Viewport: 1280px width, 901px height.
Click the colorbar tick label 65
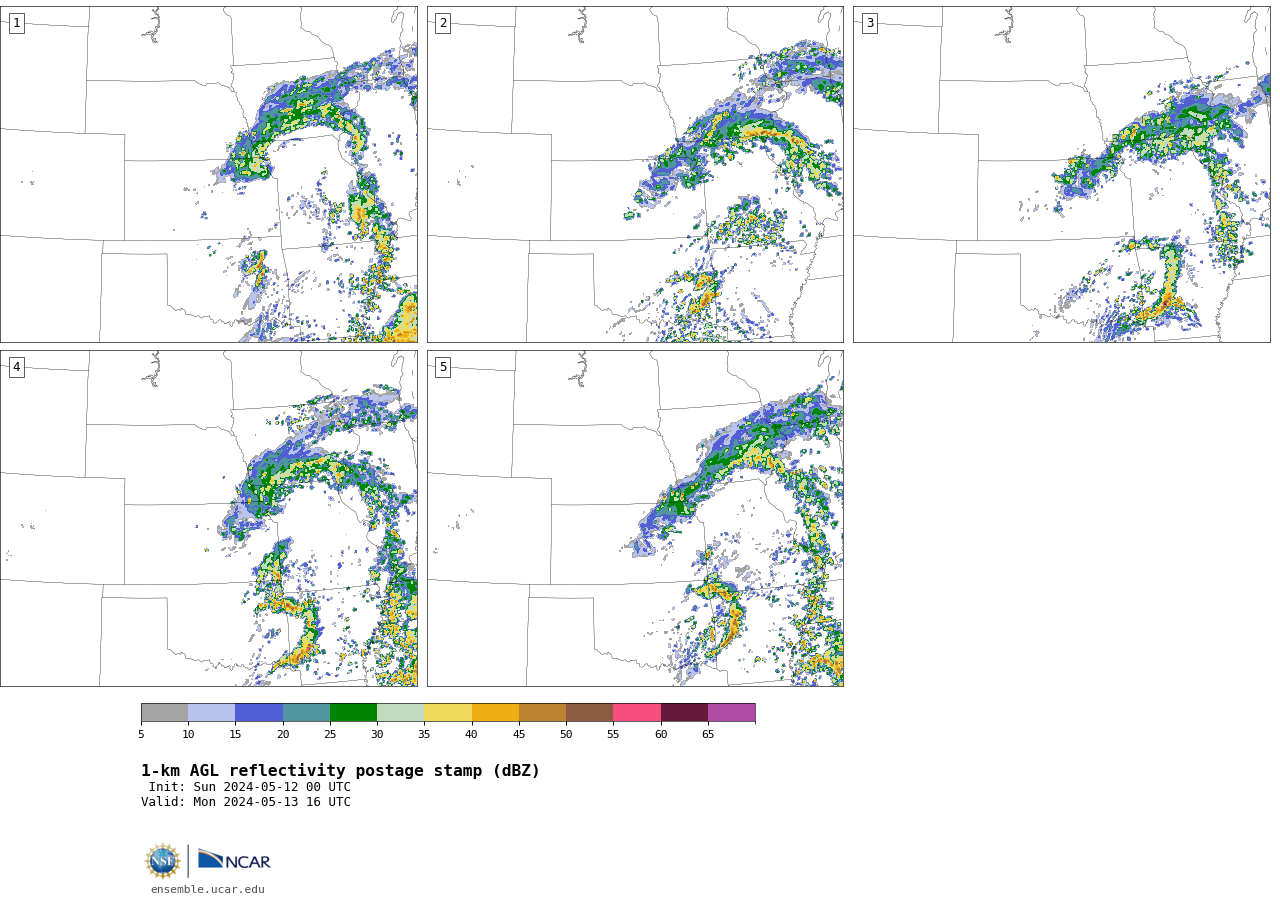tap(708, 734)
